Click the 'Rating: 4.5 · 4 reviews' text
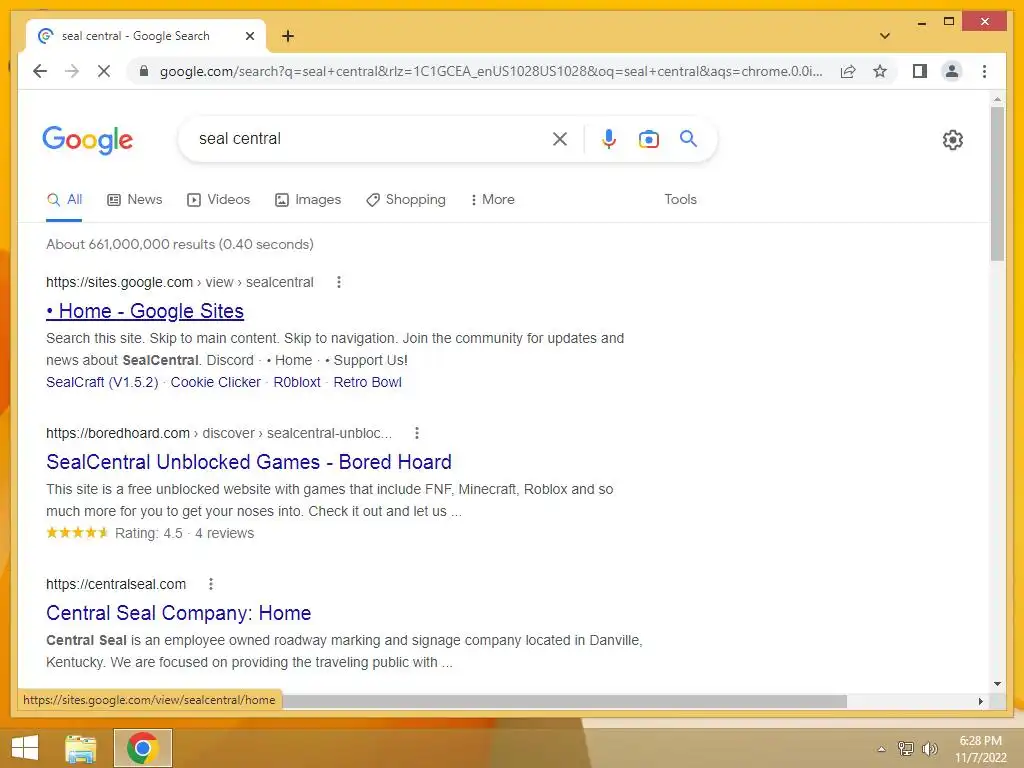The width and height of the screenshot is (1024, 768). coord(184,534)
